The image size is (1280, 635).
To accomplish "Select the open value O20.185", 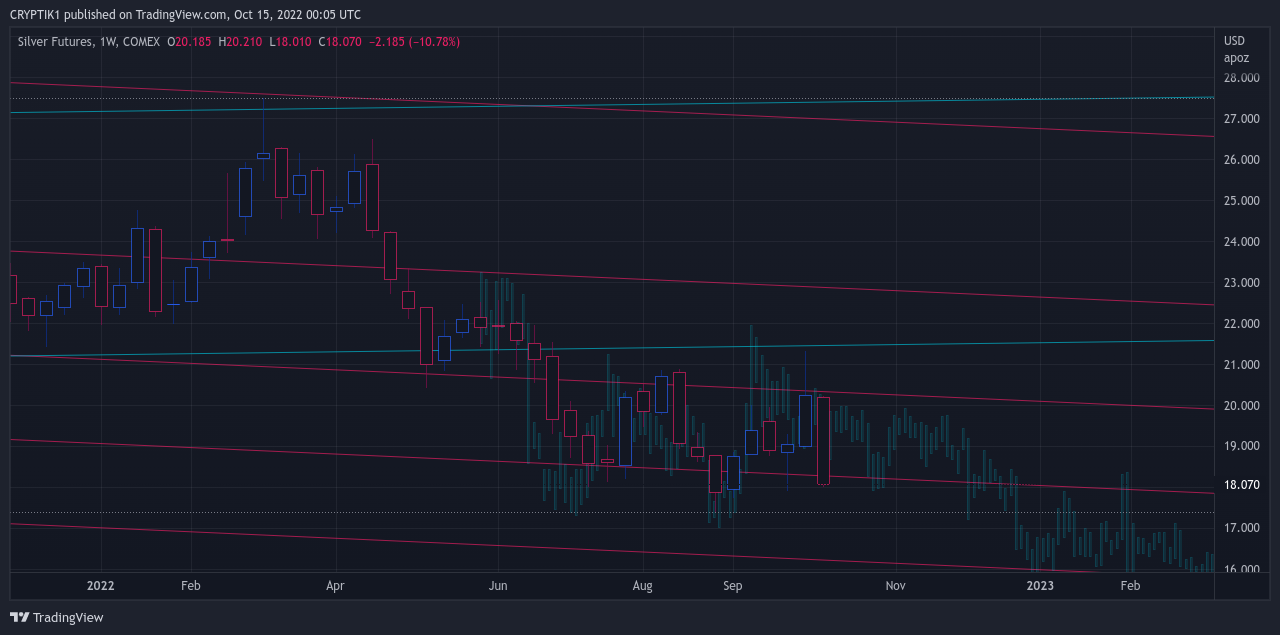I will pos(189,42).
